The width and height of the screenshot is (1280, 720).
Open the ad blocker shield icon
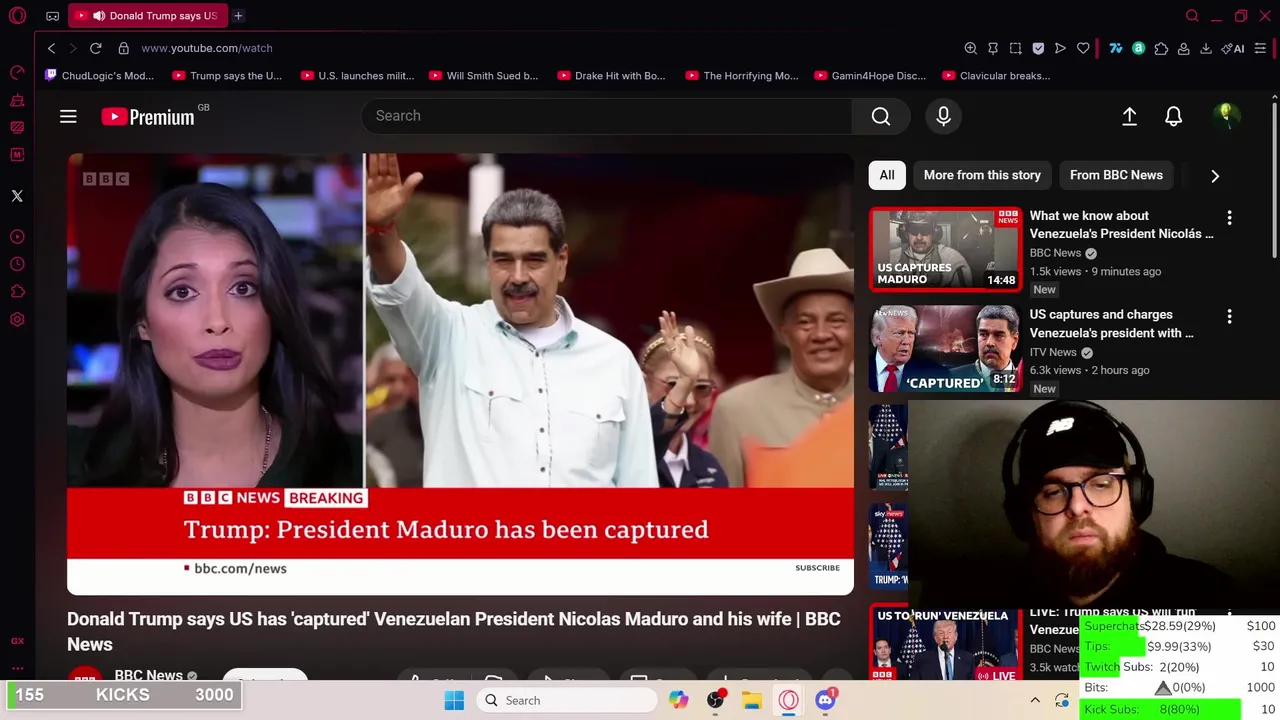(x=1038, y=48)
